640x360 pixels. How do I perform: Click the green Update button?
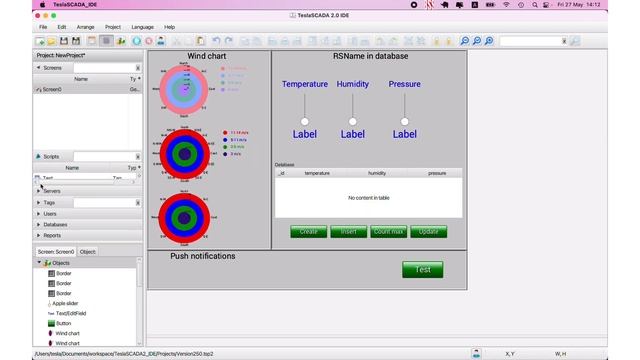click(429, 231)
